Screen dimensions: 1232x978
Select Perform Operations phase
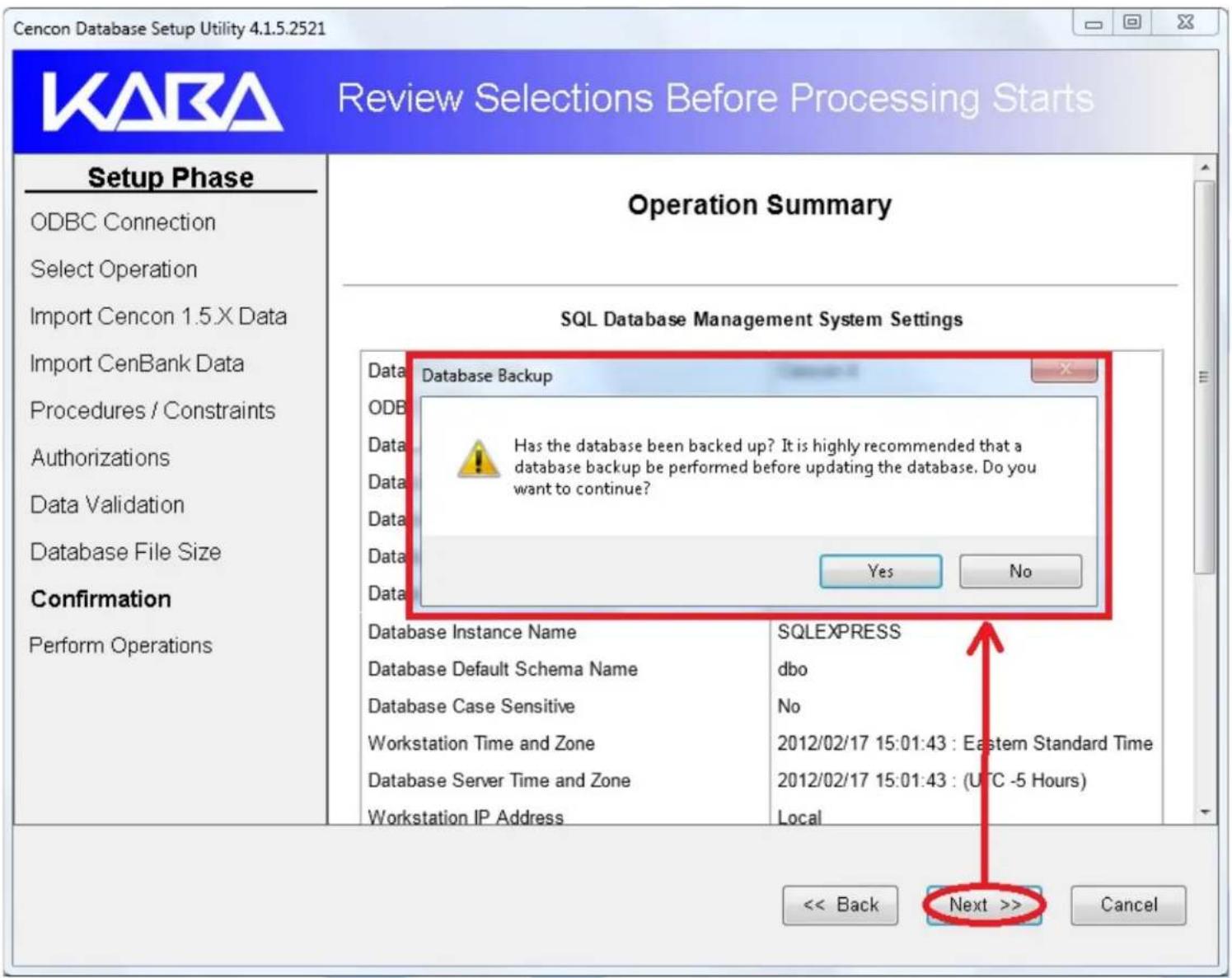click(x=120, y=645)
